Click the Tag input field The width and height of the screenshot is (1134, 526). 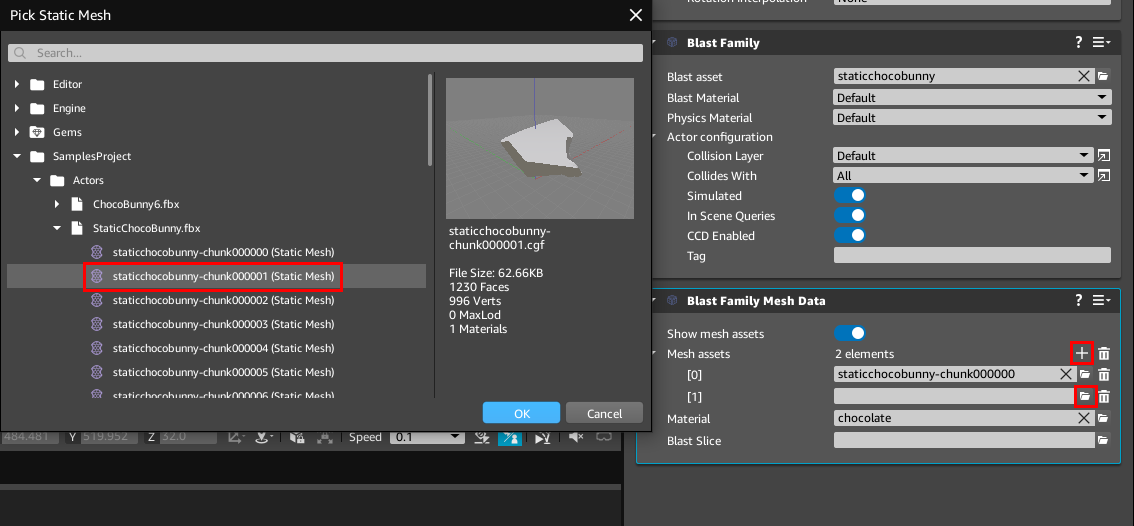pos(972,255)
